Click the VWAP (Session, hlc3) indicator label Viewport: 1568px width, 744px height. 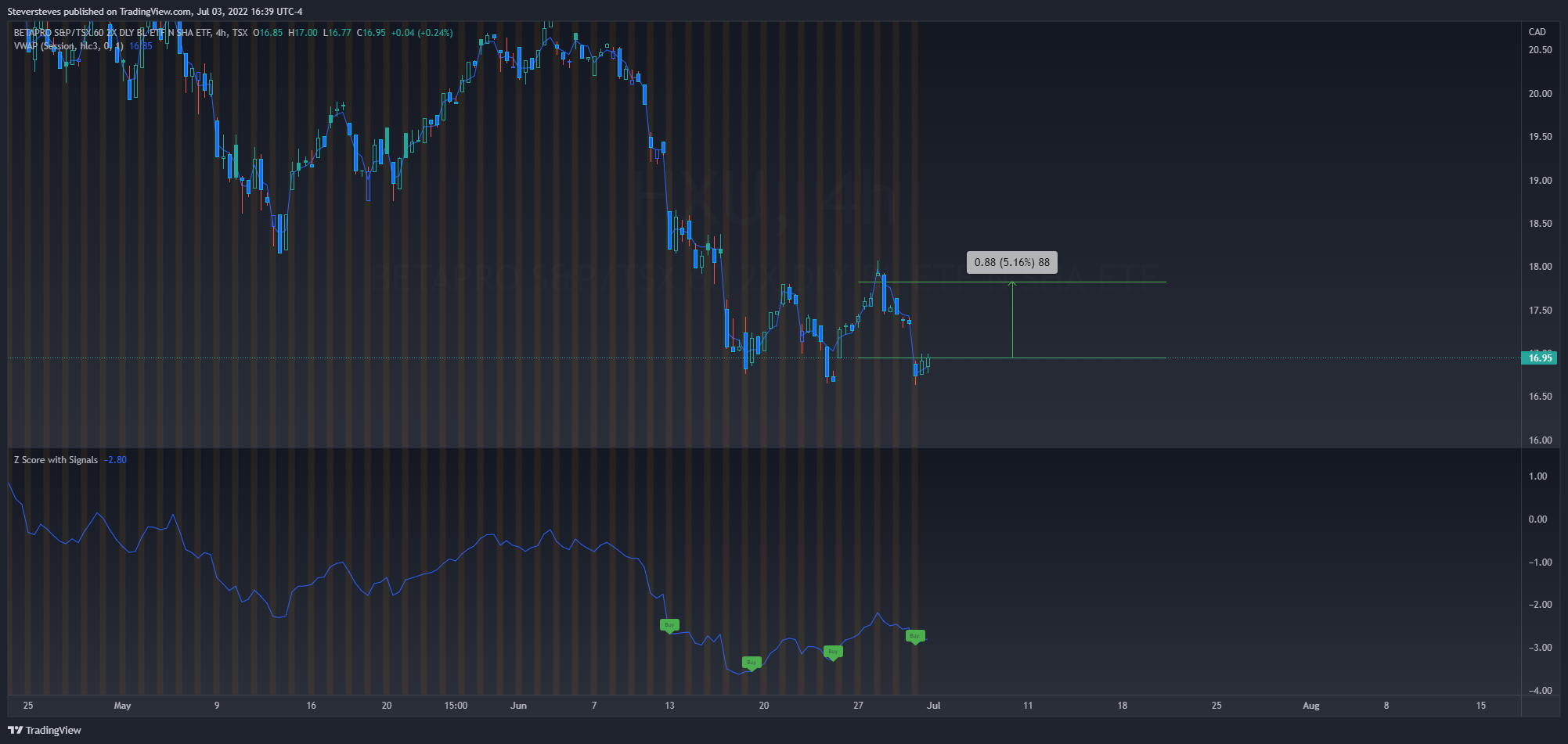click(x=68, y=46)
